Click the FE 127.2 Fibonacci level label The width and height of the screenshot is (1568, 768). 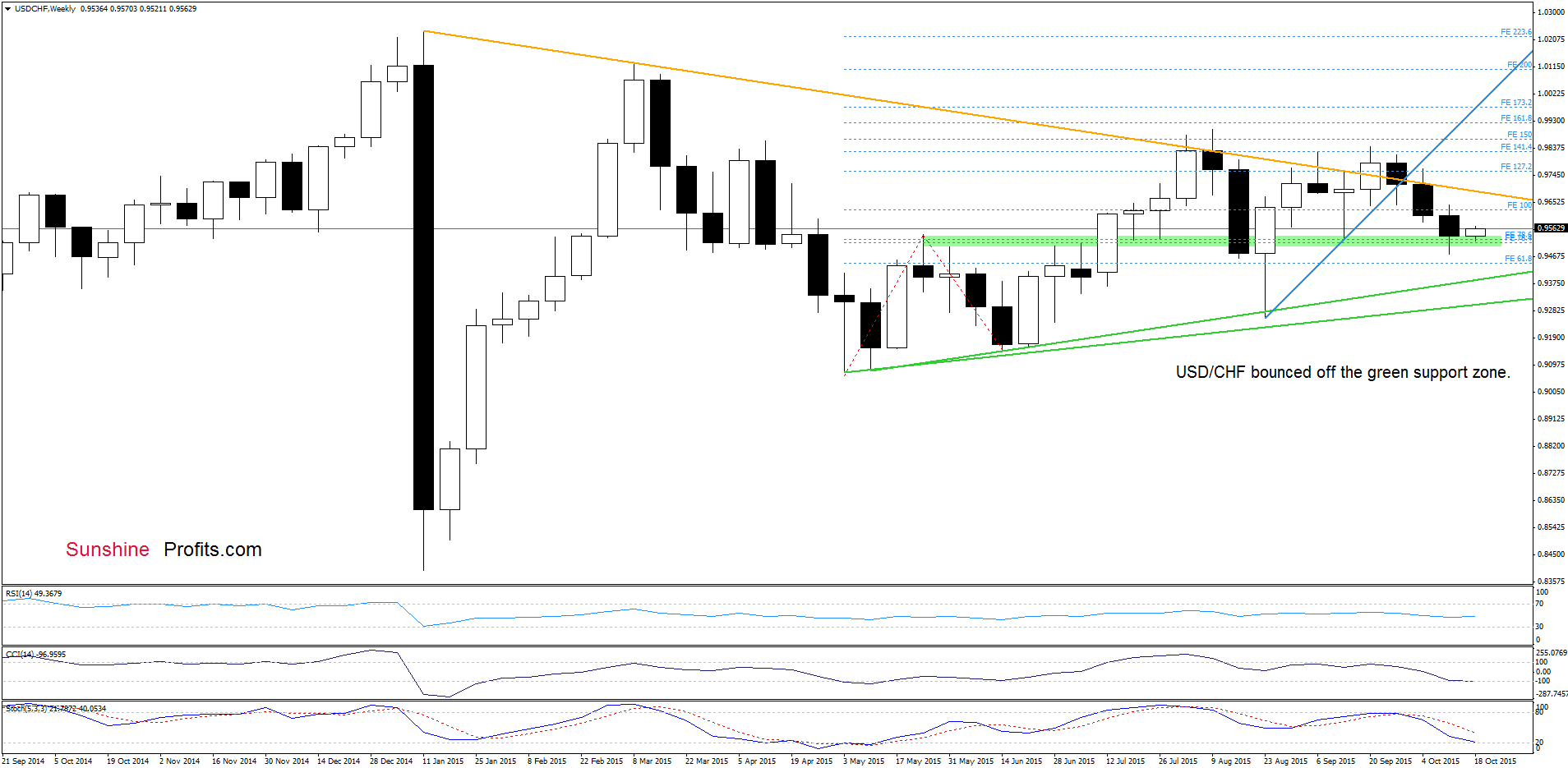point(1516,167)
